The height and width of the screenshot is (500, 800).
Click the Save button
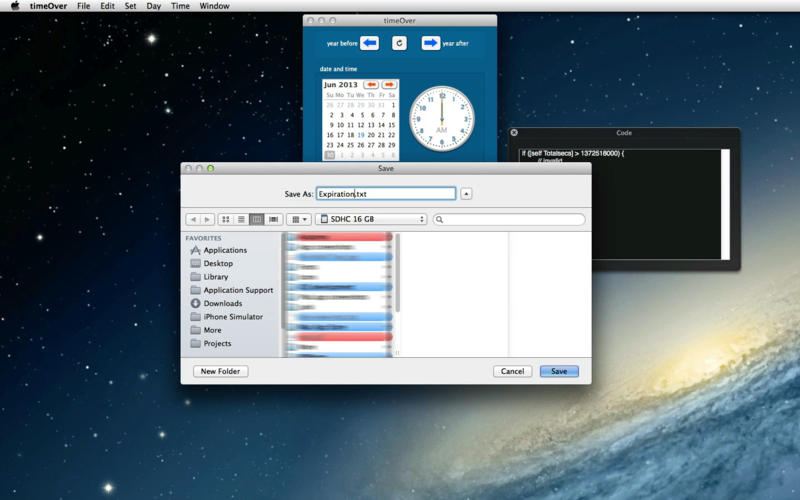point(559,371)
